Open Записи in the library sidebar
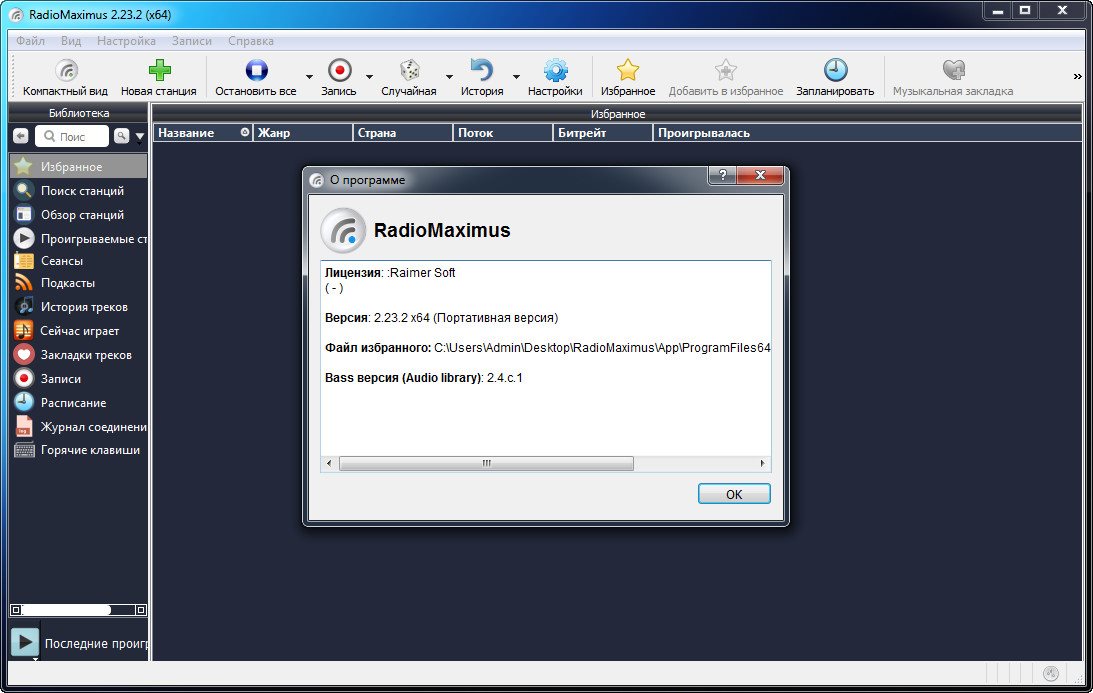 (79, 379)
